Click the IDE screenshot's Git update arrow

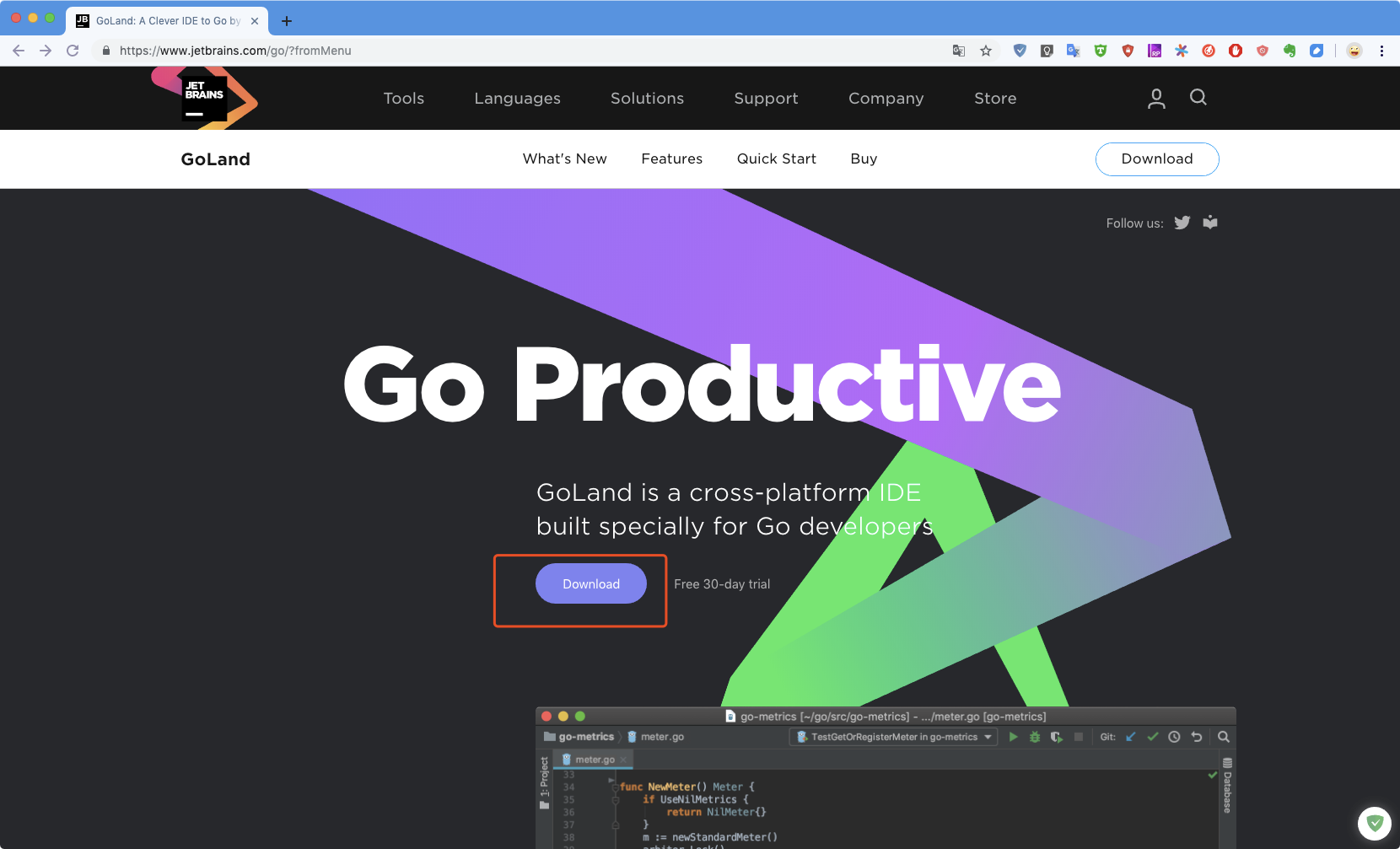(1131, 737)
